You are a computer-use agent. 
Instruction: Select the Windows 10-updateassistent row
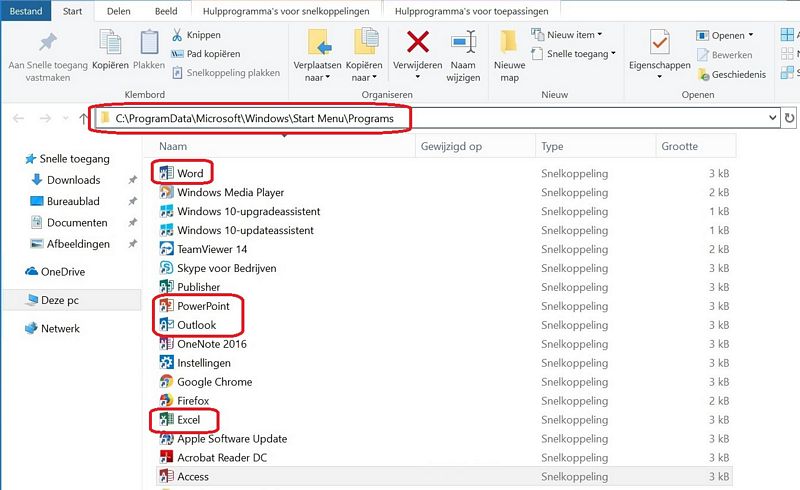point(444,230)
